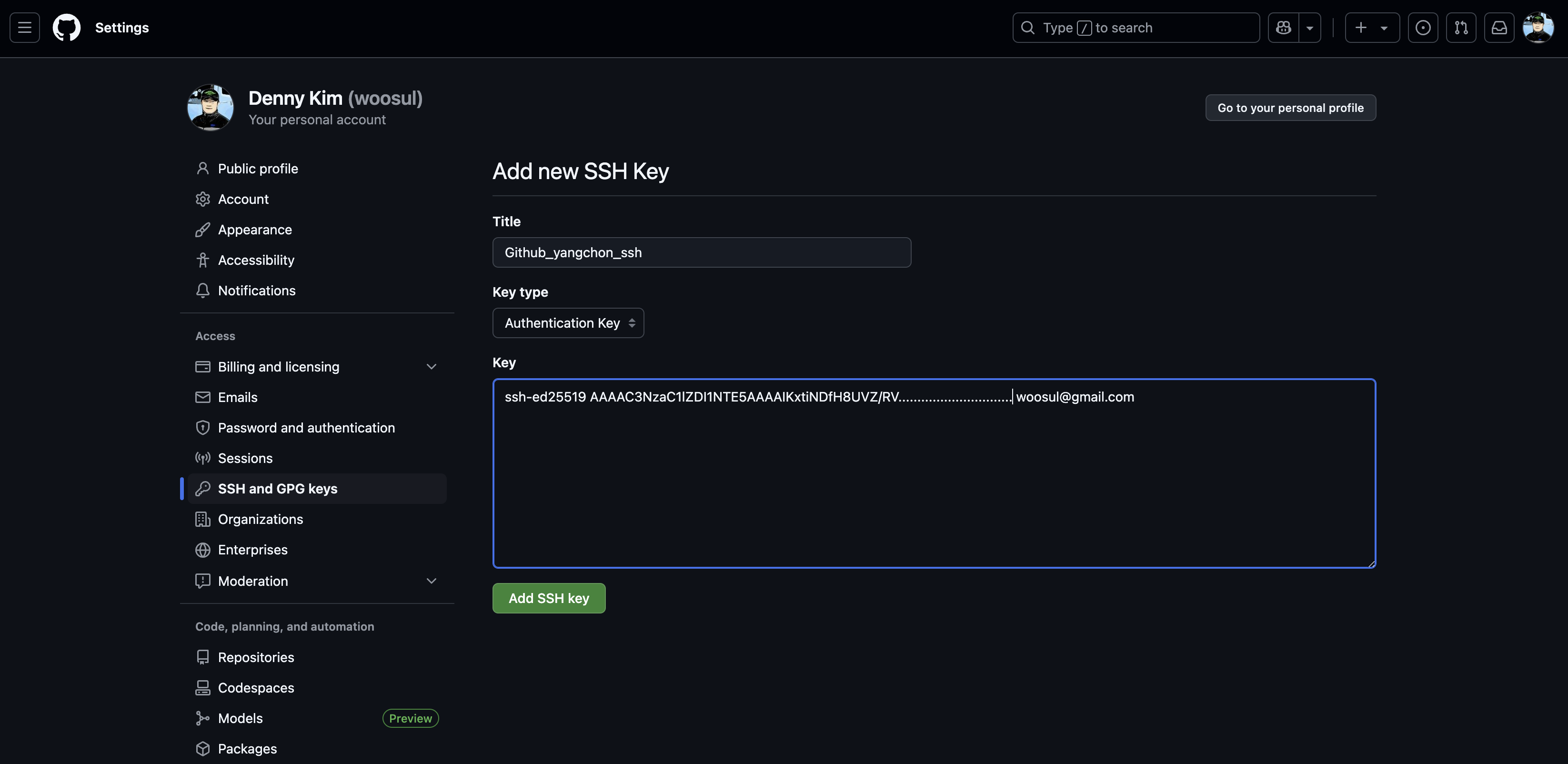
Task: Open the Issues icon in header
Action: coord(1423,28)
